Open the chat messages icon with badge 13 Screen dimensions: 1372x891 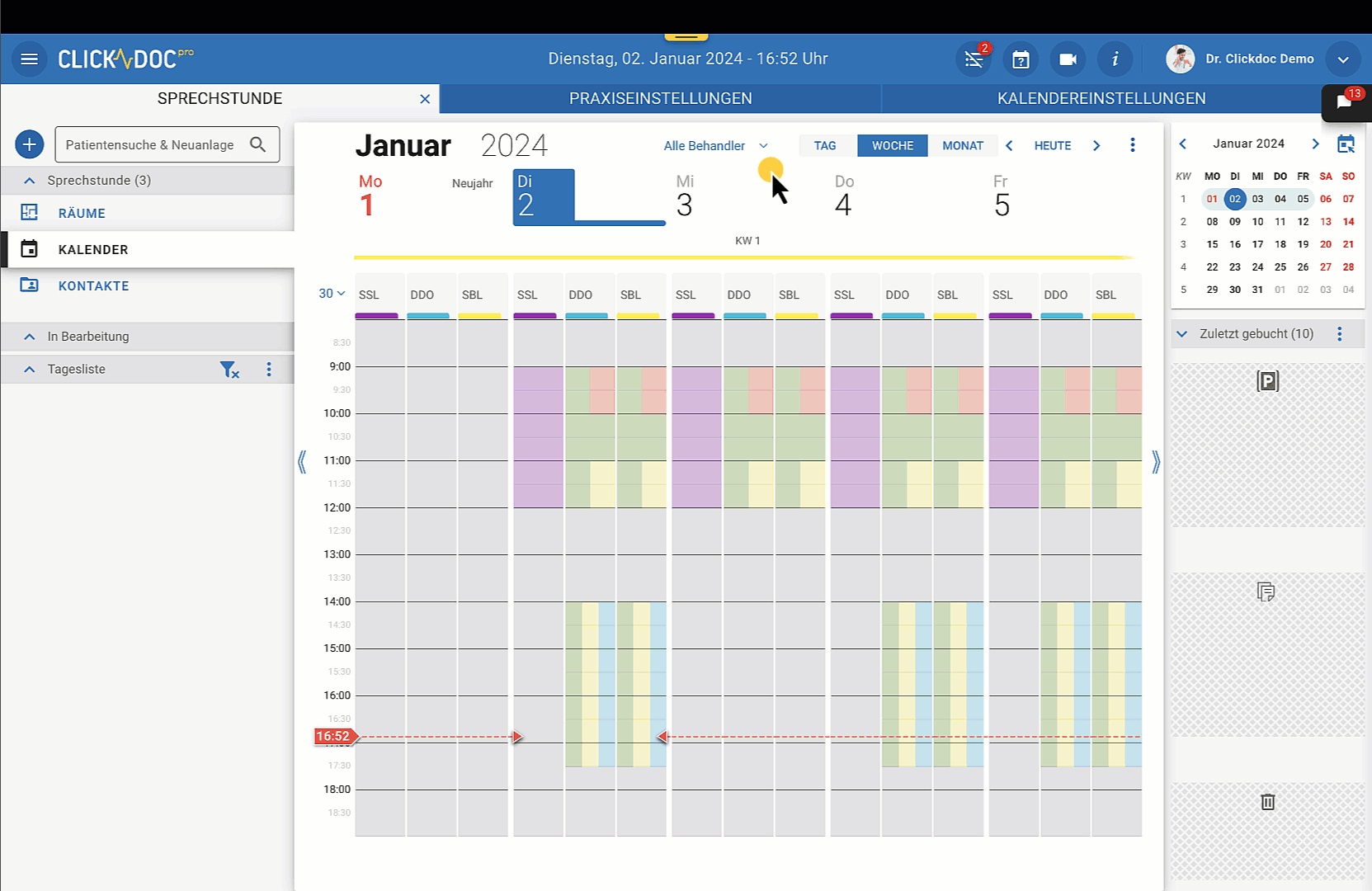point(1344,103)
